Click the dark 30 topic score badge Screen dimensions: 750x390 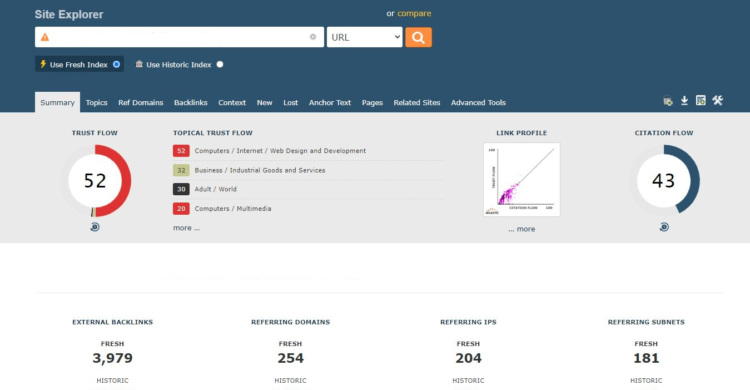[x=181, y=189]
